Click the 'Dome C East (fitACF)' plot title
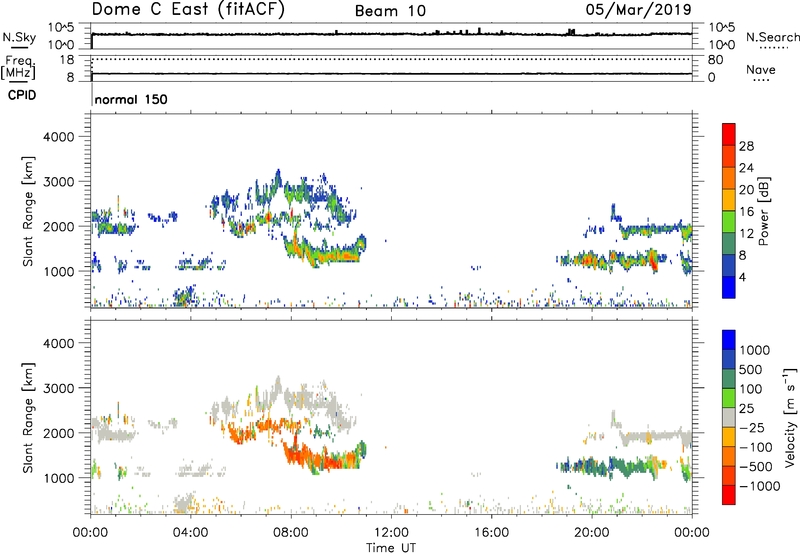Viewport: 800px width, 554px height. point(188,10)
